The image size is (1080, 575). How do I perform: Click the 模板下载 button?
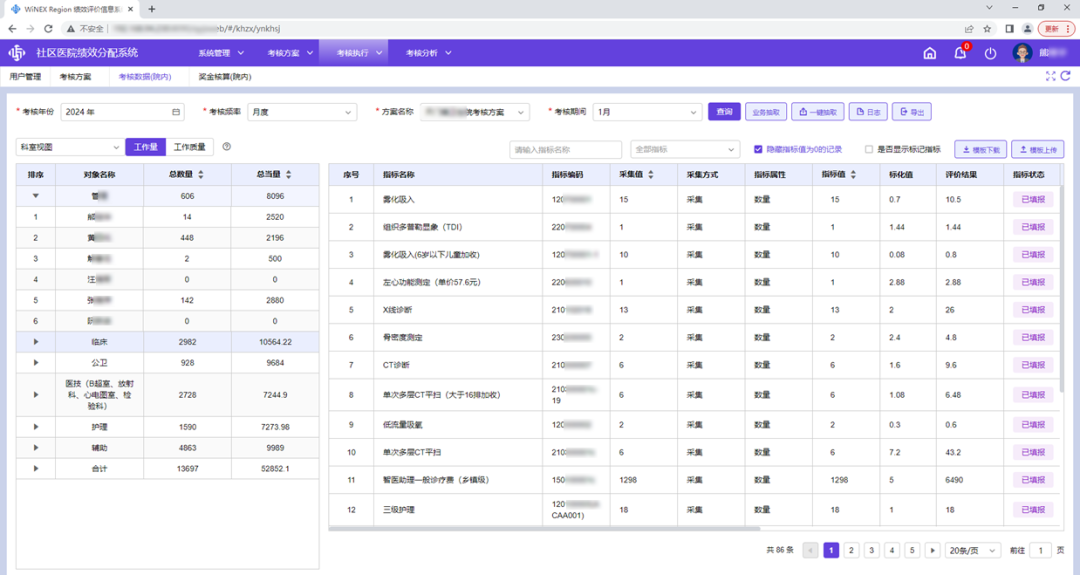980,149
